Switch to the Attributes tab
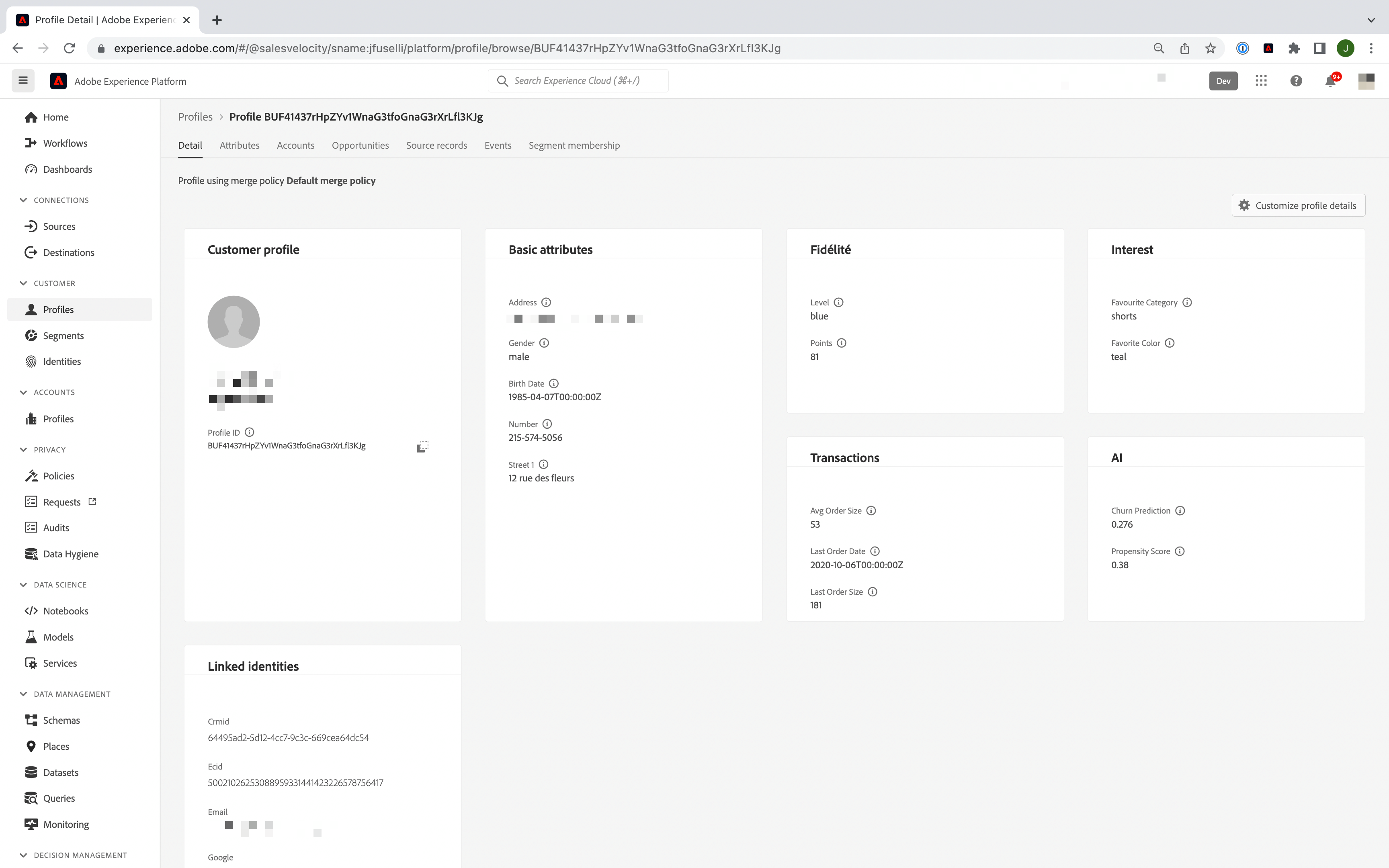Image resolution: width=1389 pixels, height=868 pixels. pyautogui.click(x=240, y=145)
